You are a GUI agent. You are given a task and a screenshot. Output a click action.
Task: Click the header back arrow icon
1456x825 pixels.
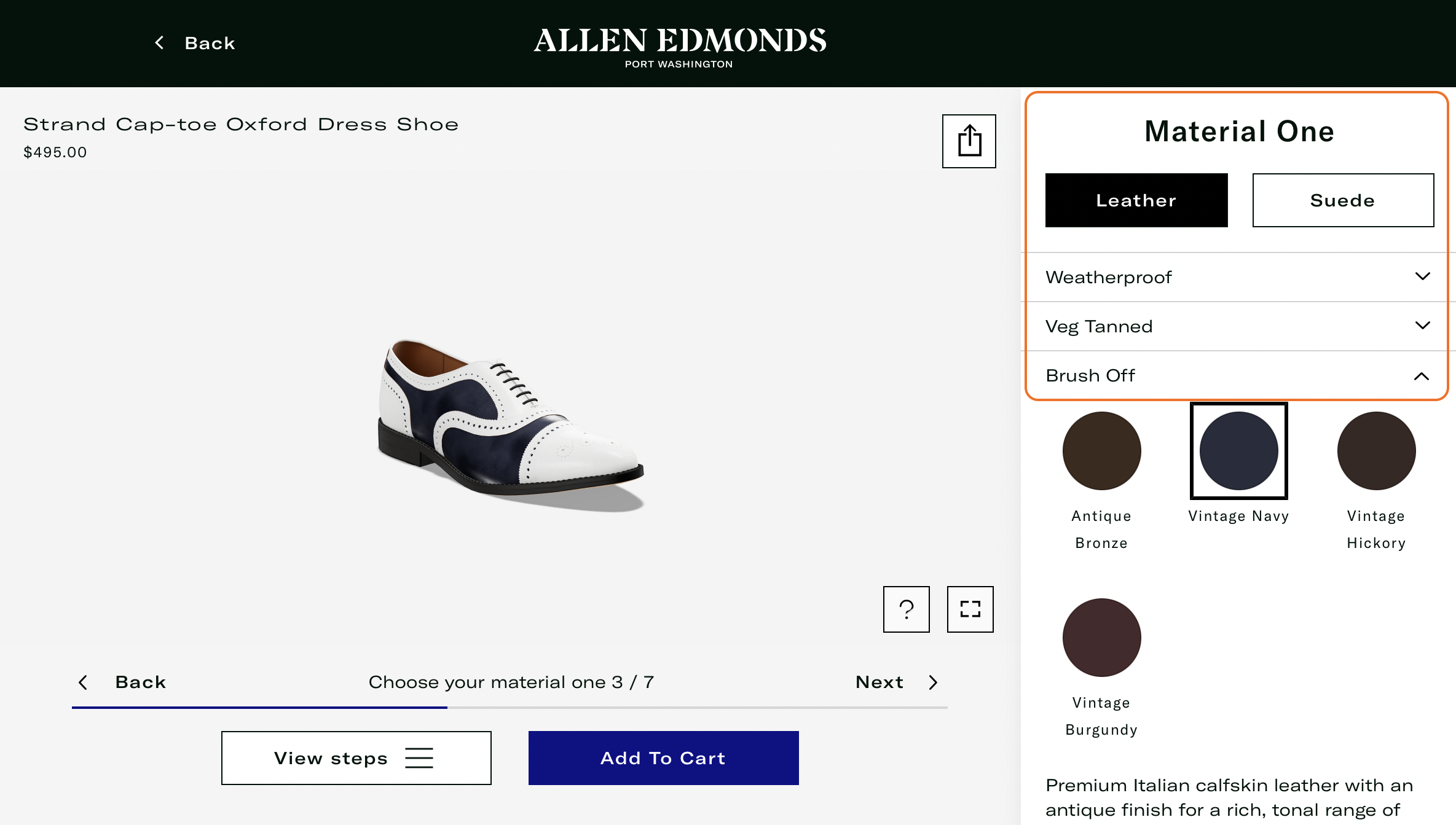click(x=159, y=43)
